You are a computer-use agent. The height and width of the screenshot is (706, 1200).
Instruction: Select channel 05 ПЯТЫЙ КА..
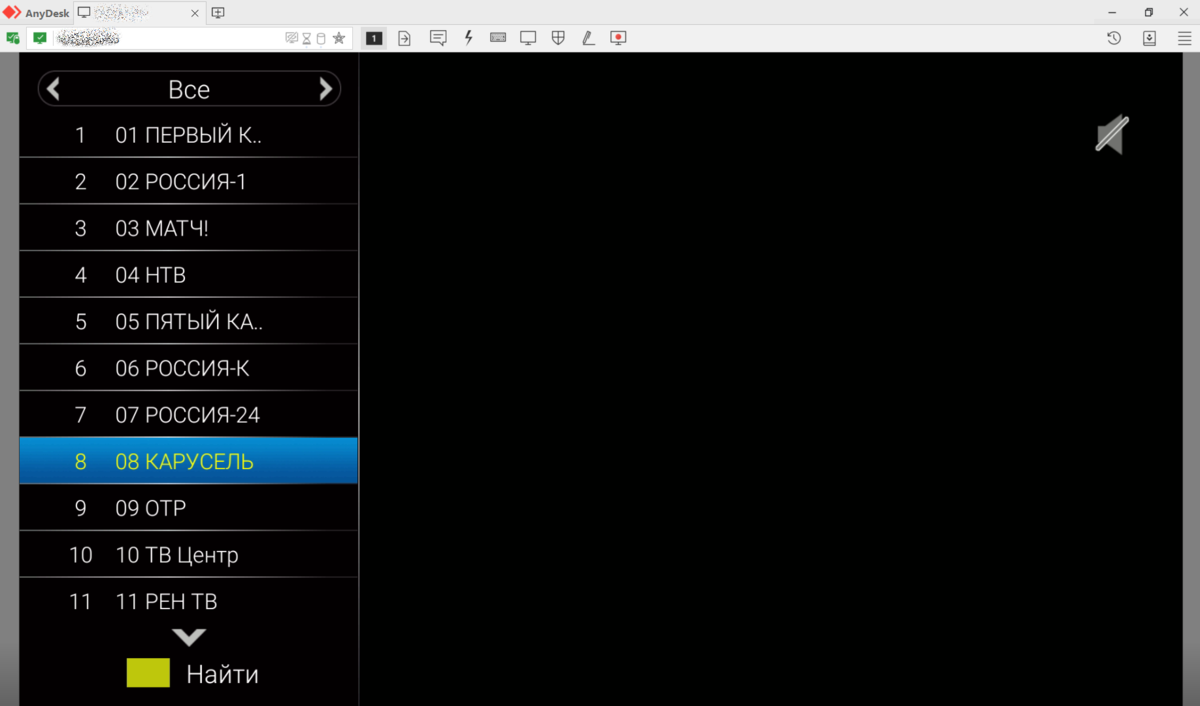[188, 322]
